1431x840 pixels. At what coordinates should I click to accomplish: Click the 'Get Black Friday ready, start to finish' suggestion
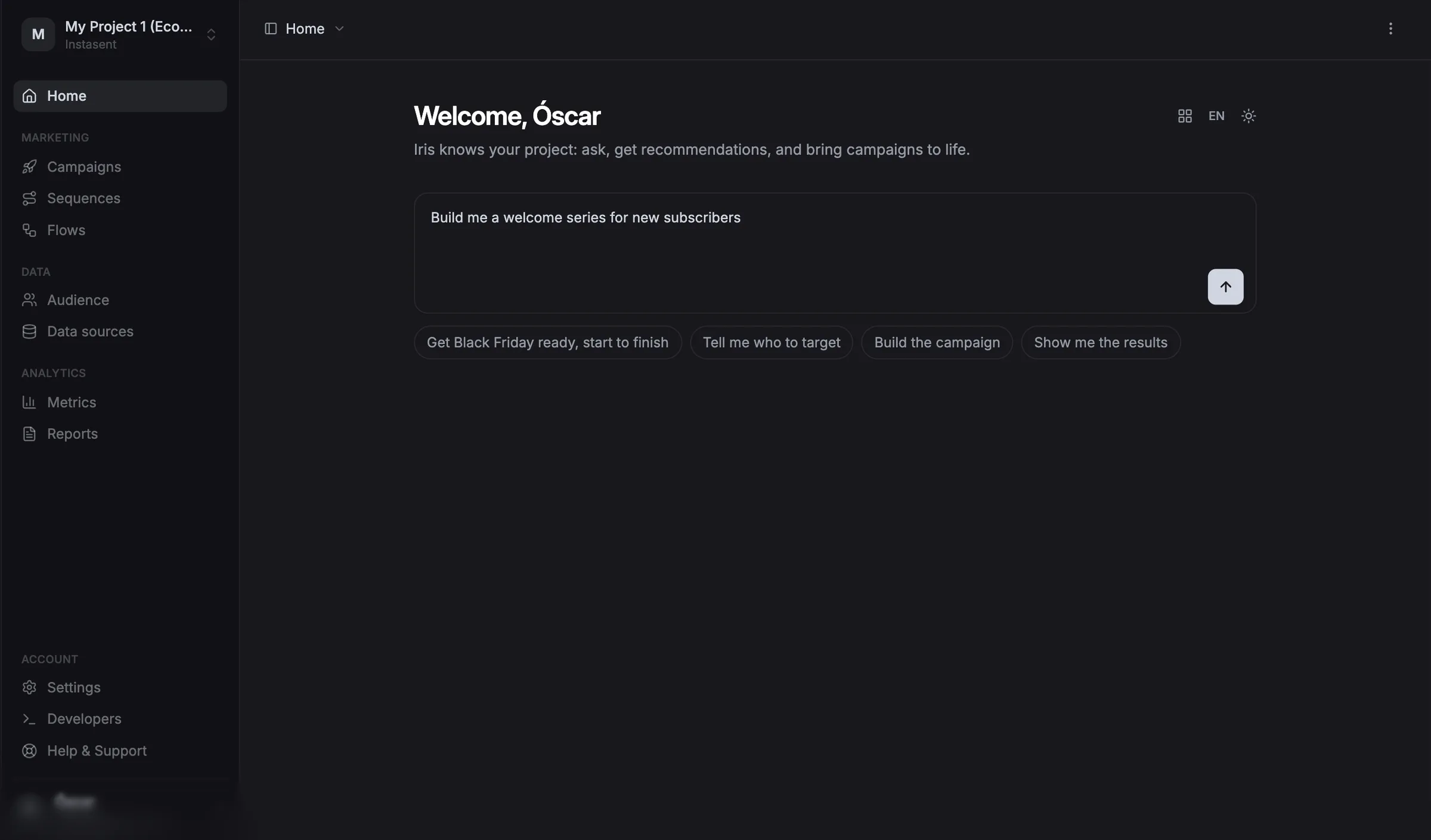(547, 342)
